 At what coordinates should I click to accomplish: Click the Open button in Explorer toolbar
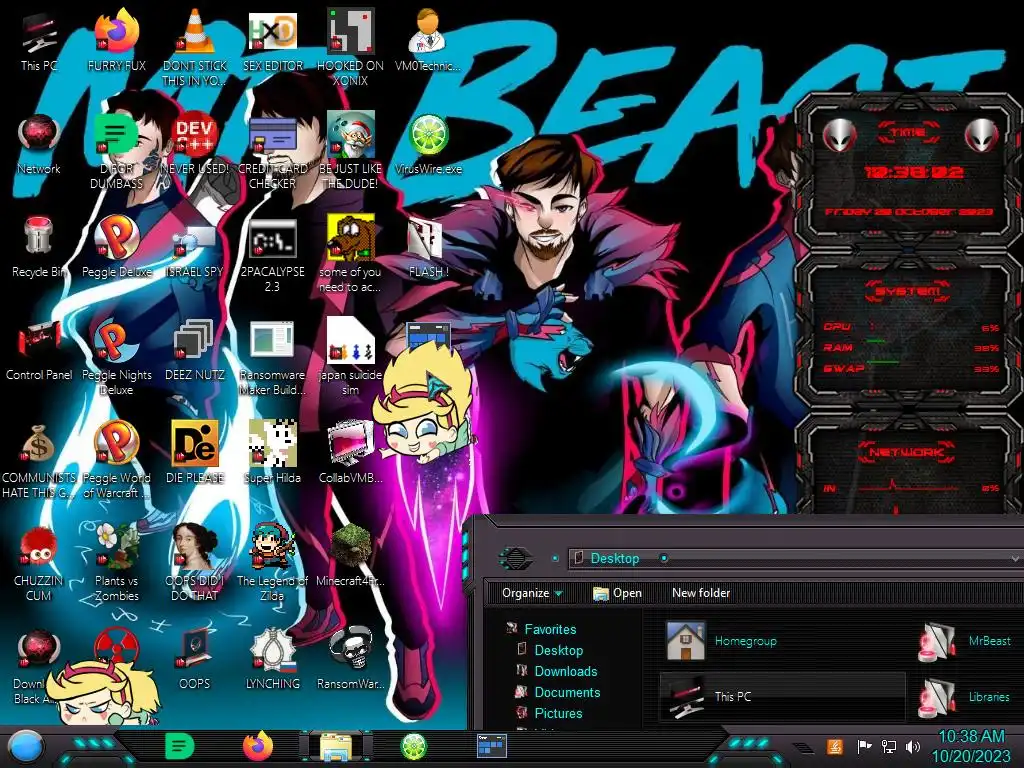point(617,593)
